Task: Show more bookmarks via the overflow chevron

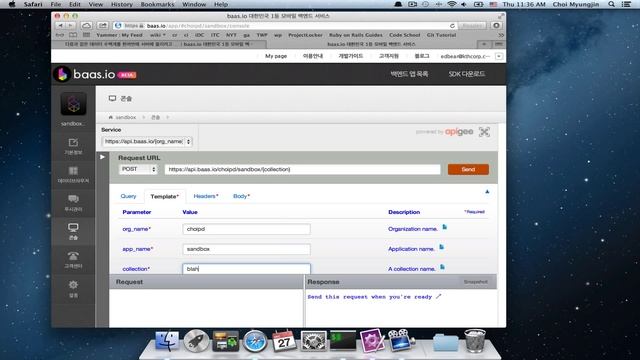Action: [501, 35]
